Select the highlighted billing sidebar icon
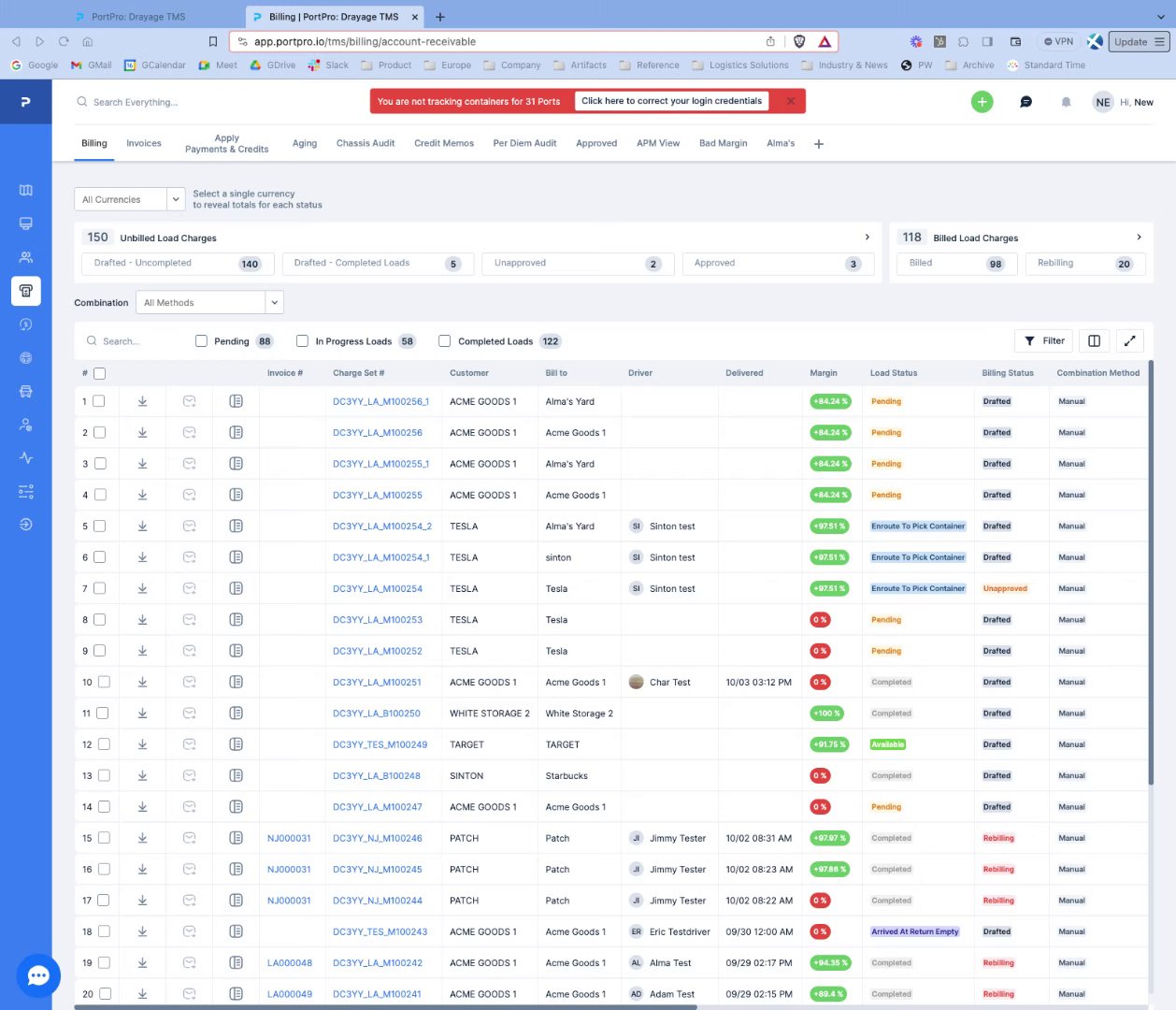 (26, 291)
